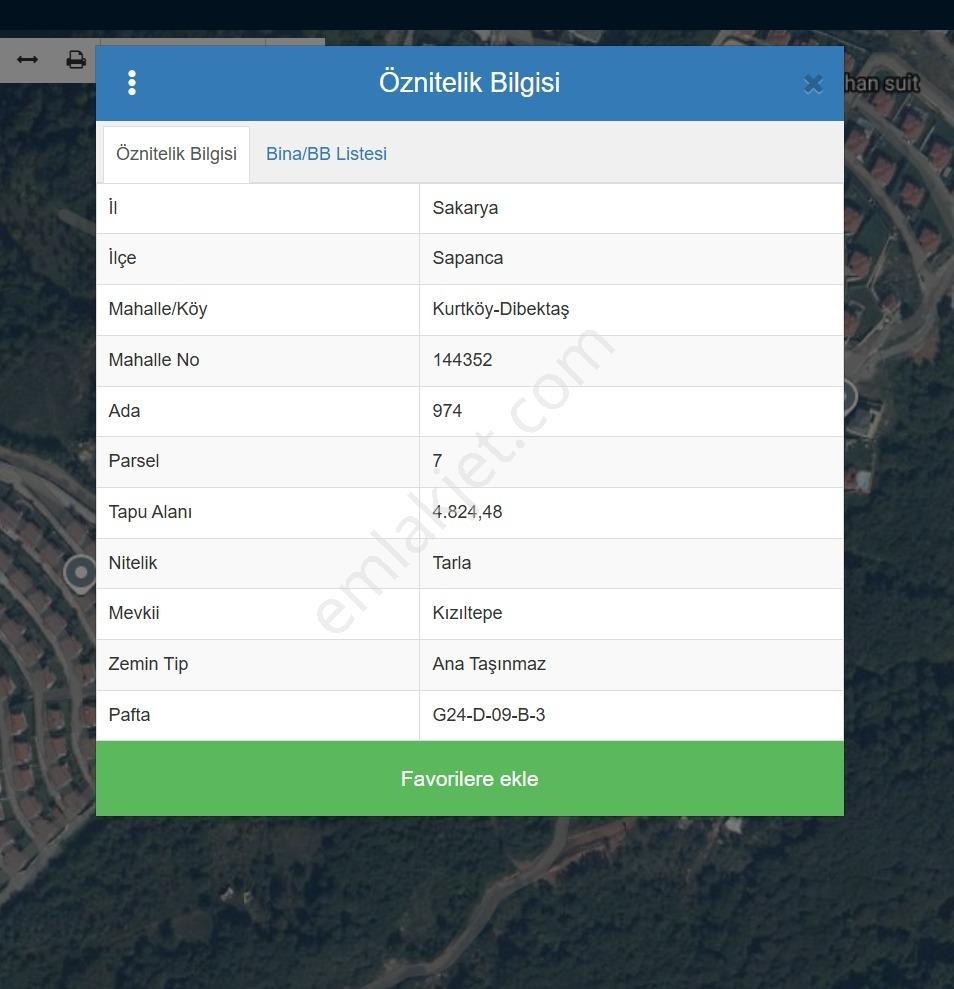Click the Favorilere ekle button
The width and height of the screenshot is (954, 989).
(470, 778)
